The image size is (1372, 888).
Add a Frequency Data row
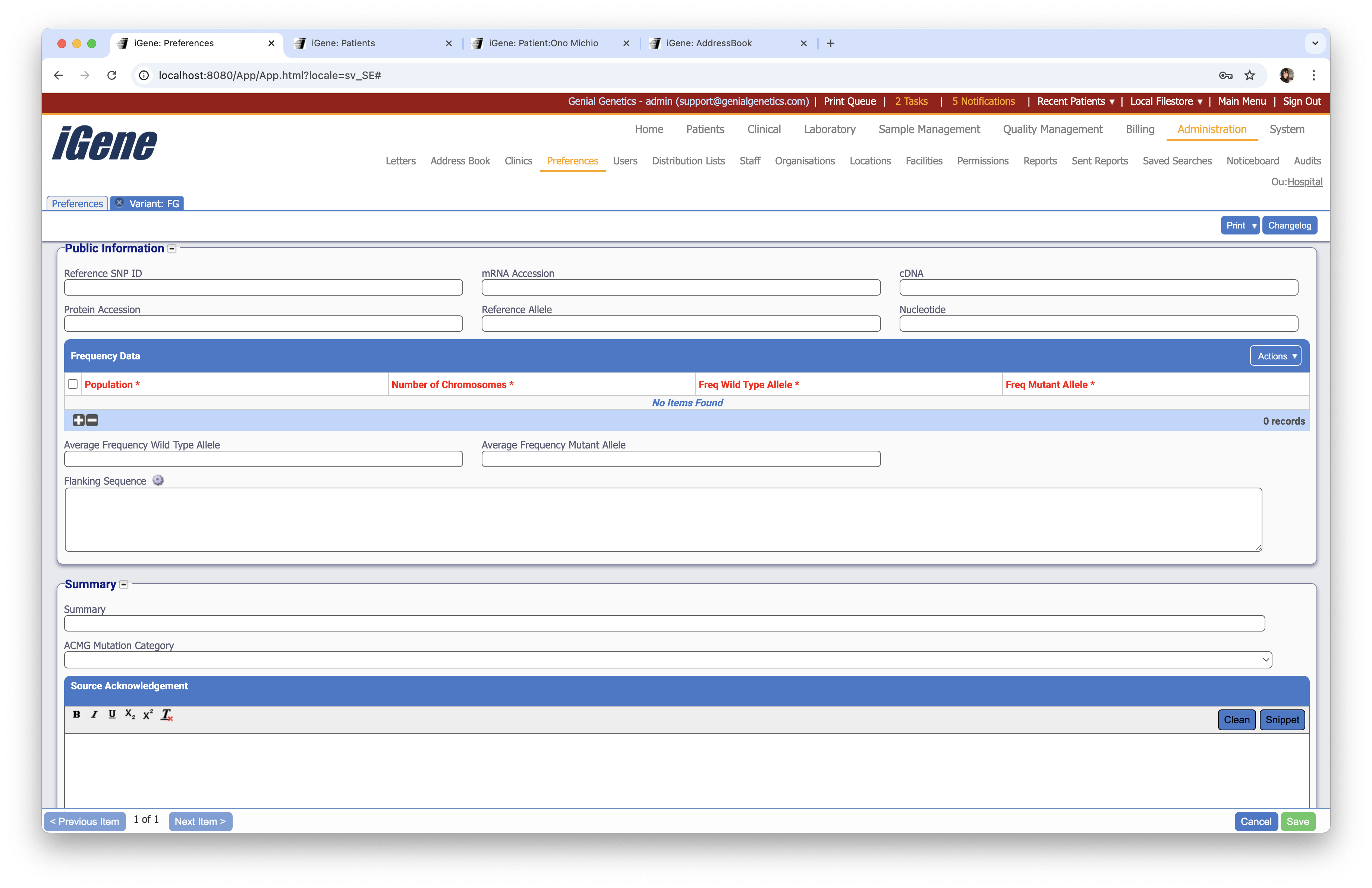(78, 420)
